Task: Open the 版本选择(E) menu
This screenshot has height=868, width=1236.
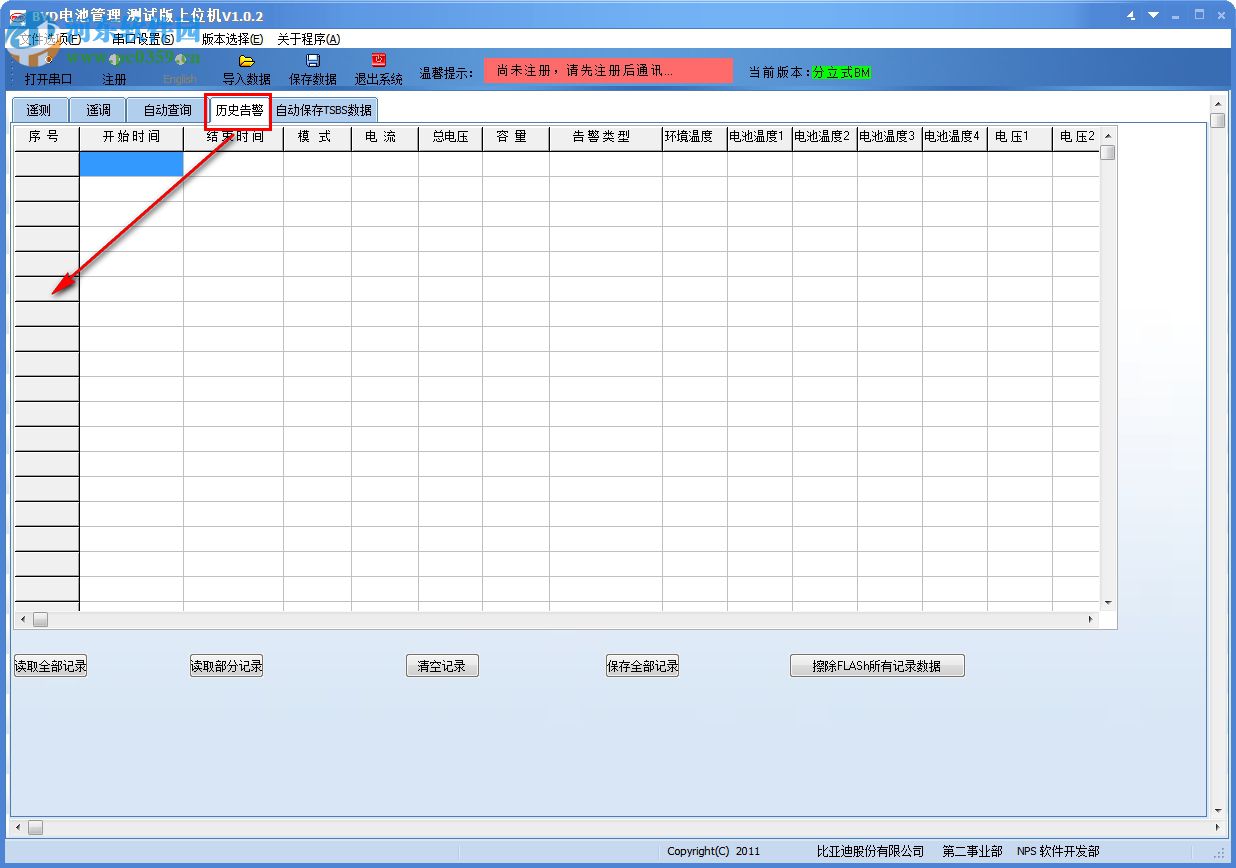Action: coord(232,39)
